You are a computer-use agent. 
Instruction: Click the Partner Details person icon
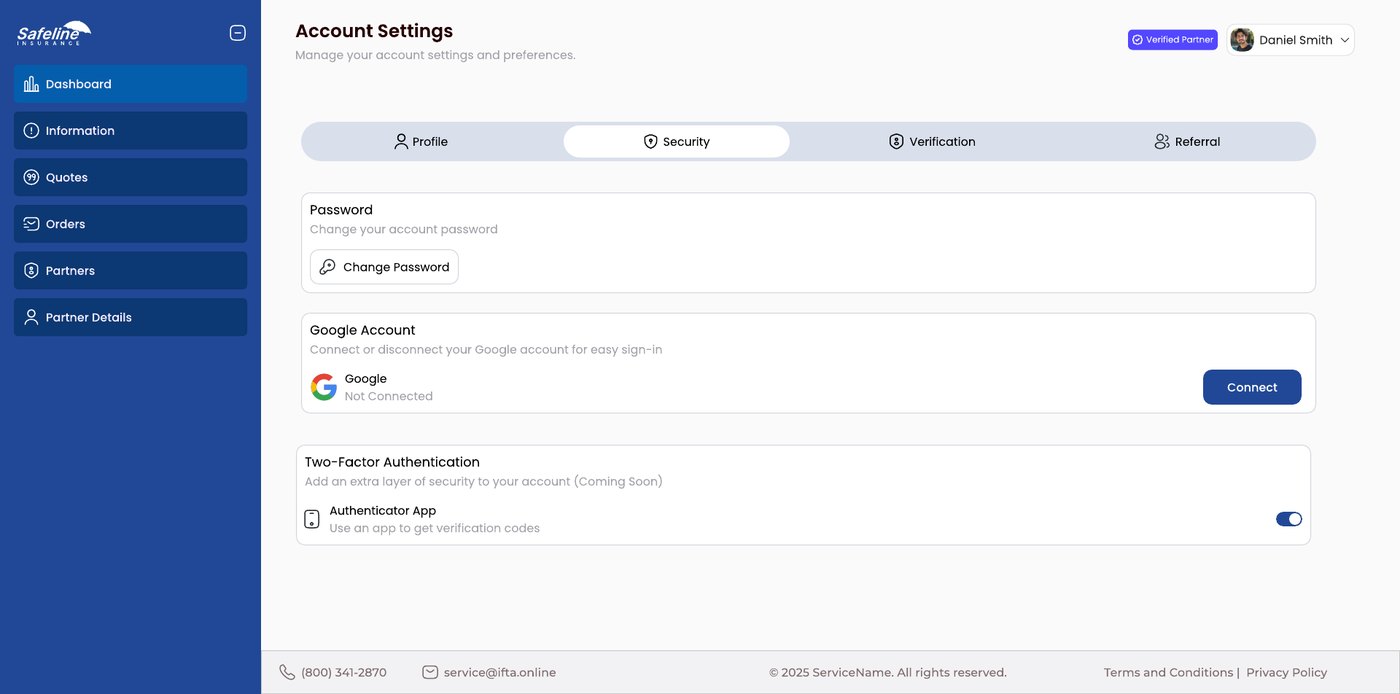point(31,317)
